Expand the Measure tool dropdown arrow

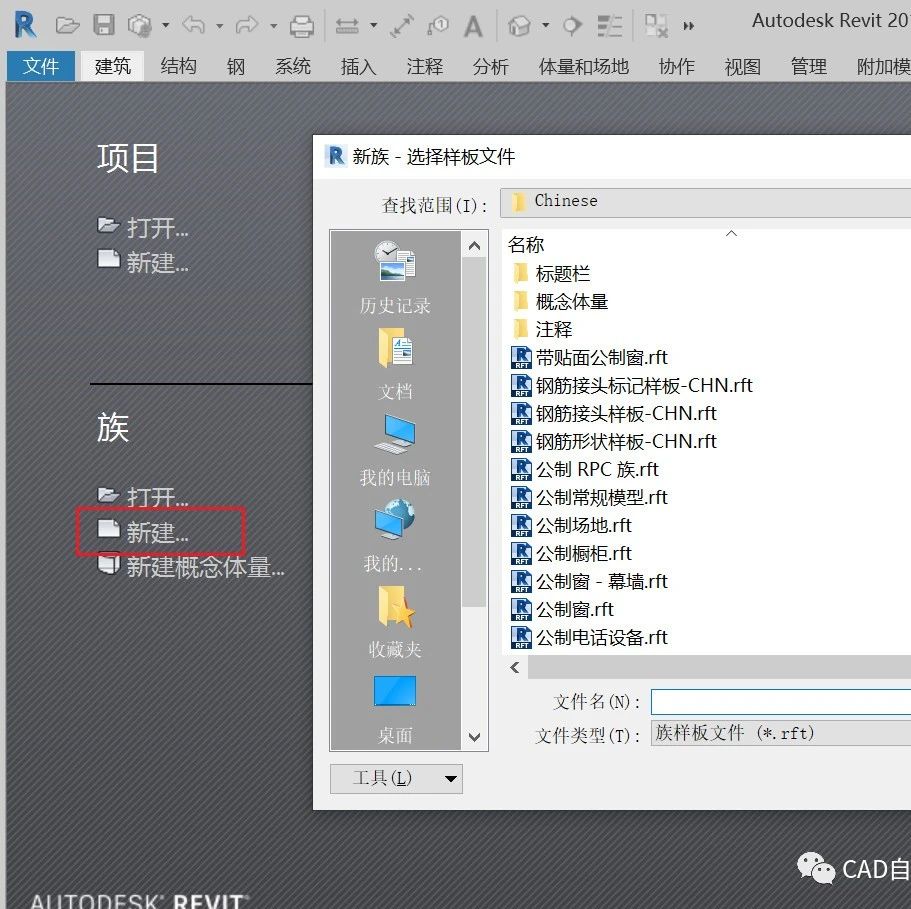coord(374,25)
